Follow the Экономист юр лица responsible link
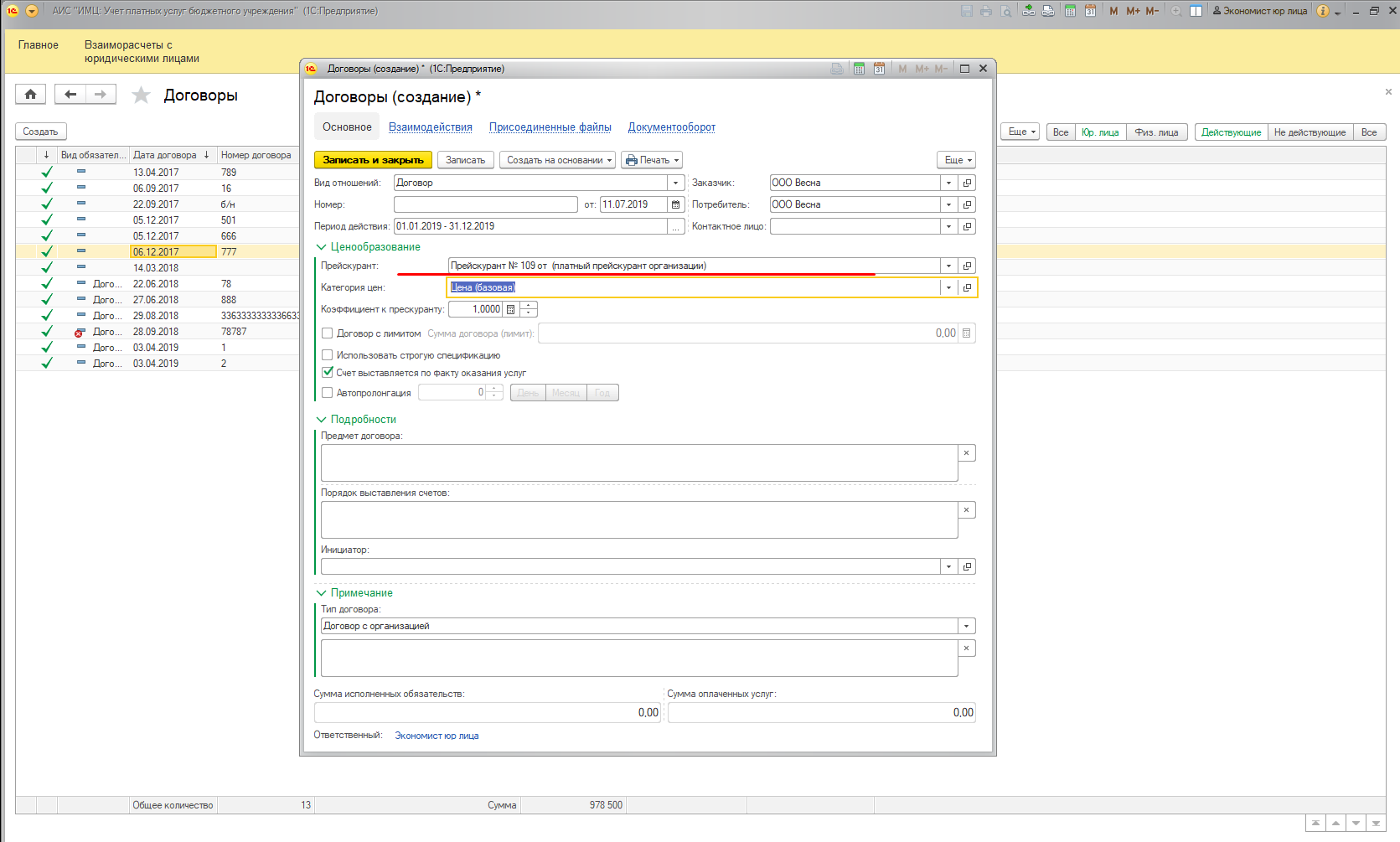Screen dimensions: 1400x842 (x=437, y=736)
